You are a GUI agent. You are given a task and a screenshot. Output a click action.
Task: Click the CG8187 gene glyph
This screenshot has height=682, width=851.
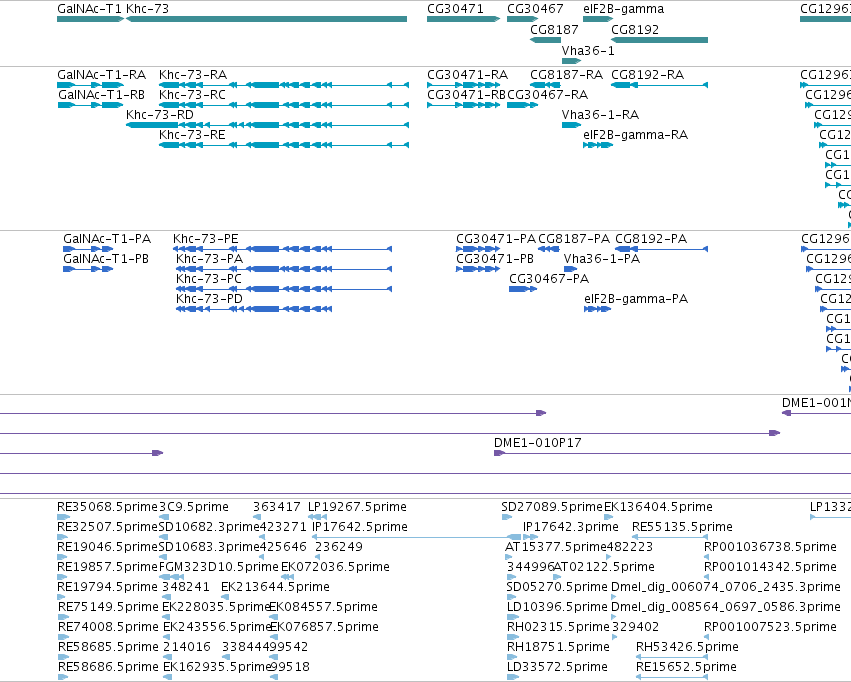[545, 40]
